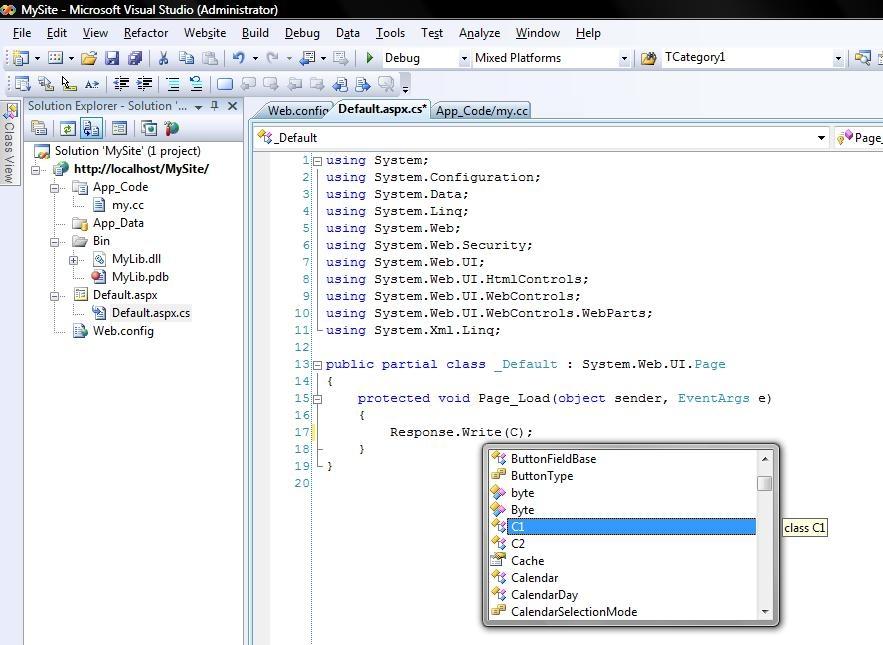Click the Save All icon
Image resolution: width=883 pixels, height=645 pixels.
coord(135,57)
